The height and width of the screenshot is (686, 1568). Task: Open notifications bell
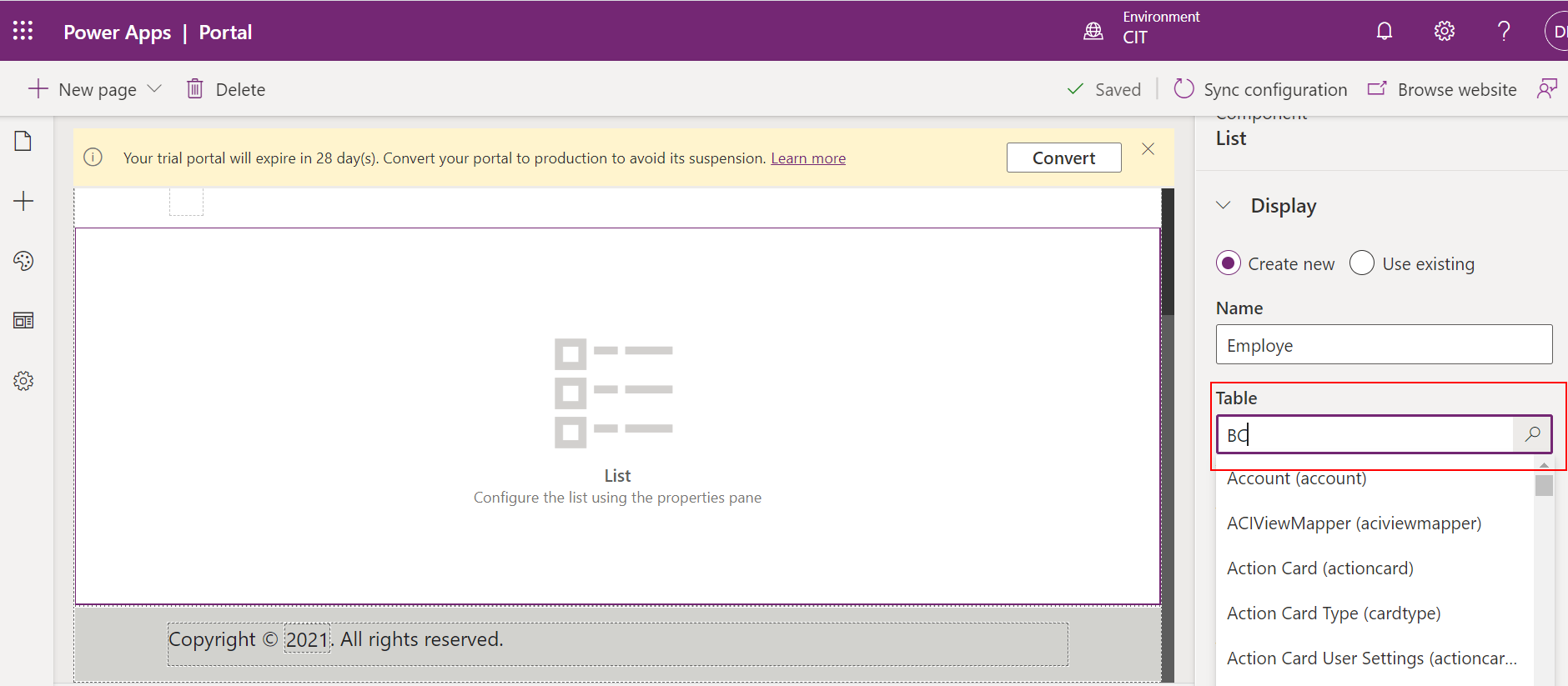click(1385, 32)
